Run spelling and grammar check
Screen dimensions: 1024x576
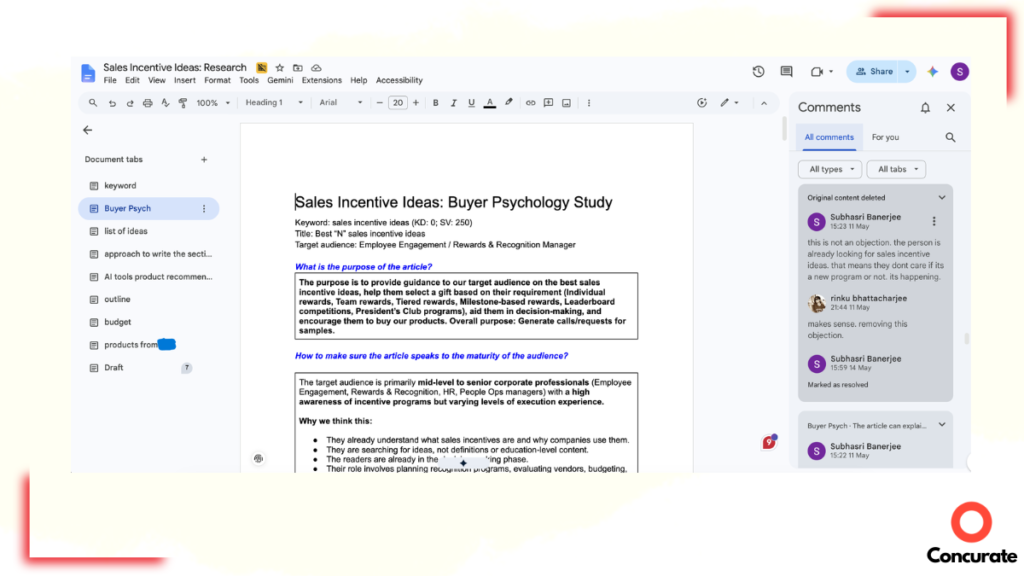[165, 103]
